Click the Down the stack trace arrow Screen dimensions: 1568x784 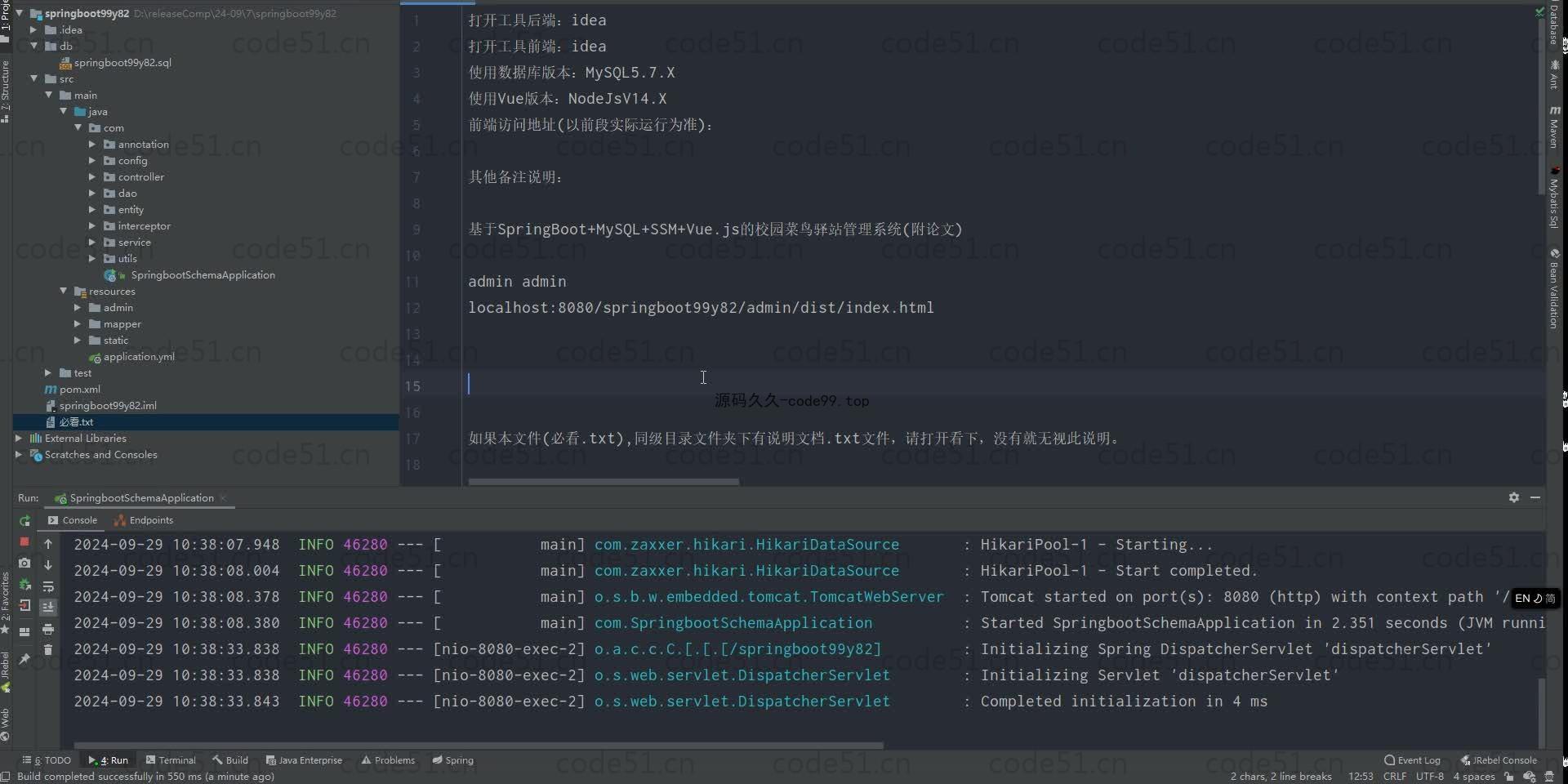click(x=48, y=565)
